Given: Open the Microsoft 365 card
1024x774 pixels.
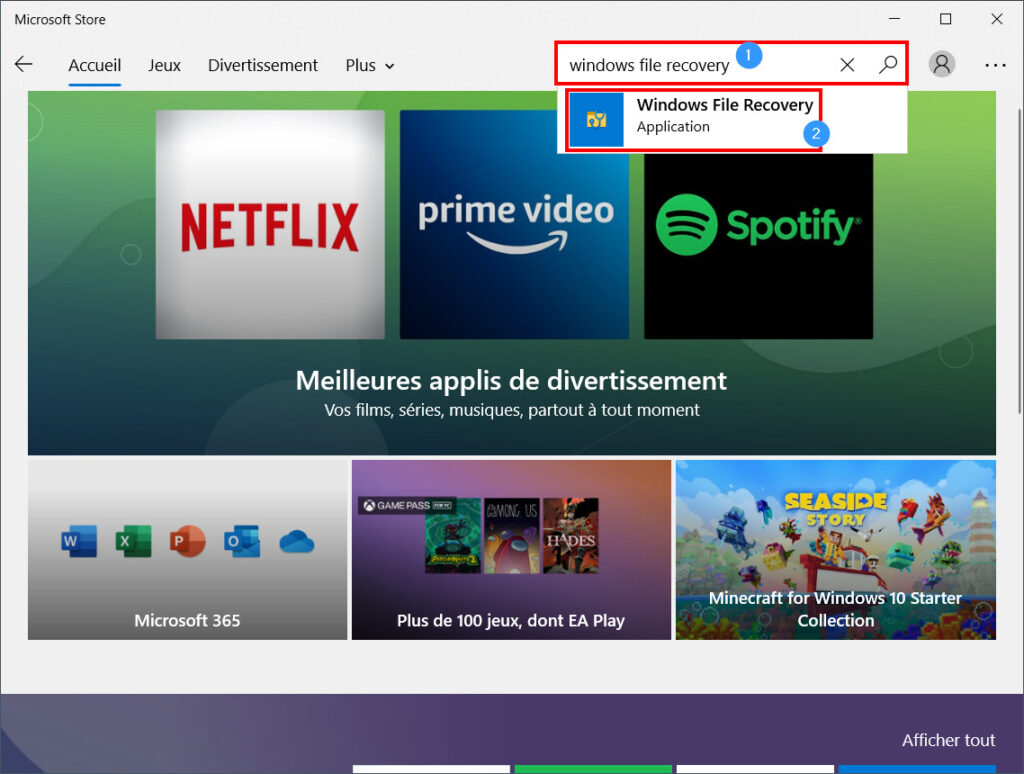Looking at the screenshot, I should [187, 550].
